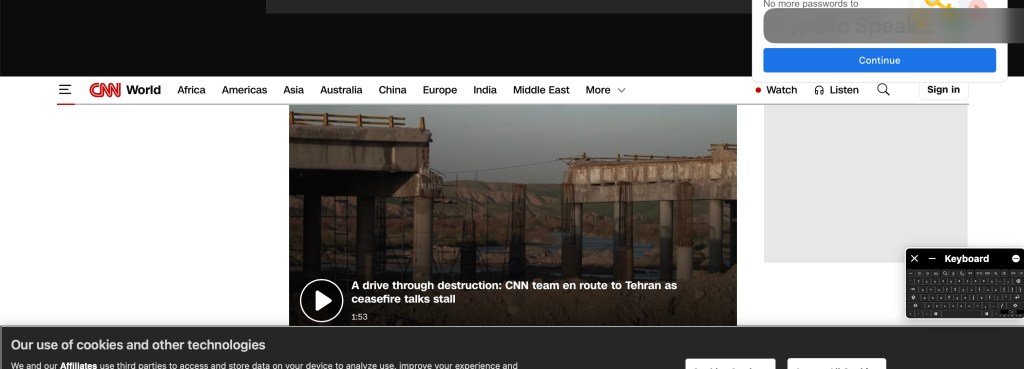
Task: Click Listen with headphones icon
Action: (837, 90)
